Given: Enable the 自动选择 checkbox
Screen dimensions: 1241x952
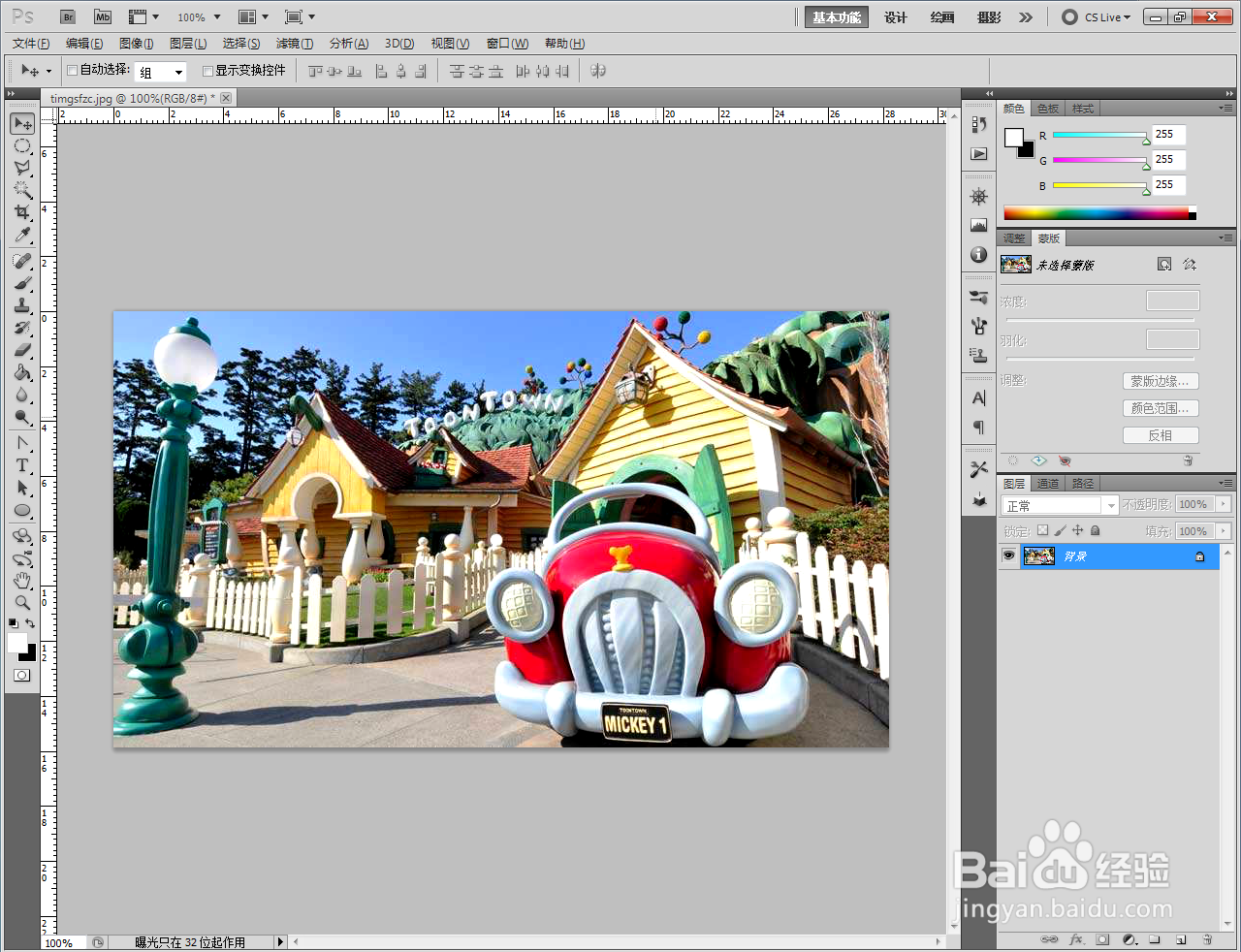Looking at the screenshot, I should tap(72, 71).
